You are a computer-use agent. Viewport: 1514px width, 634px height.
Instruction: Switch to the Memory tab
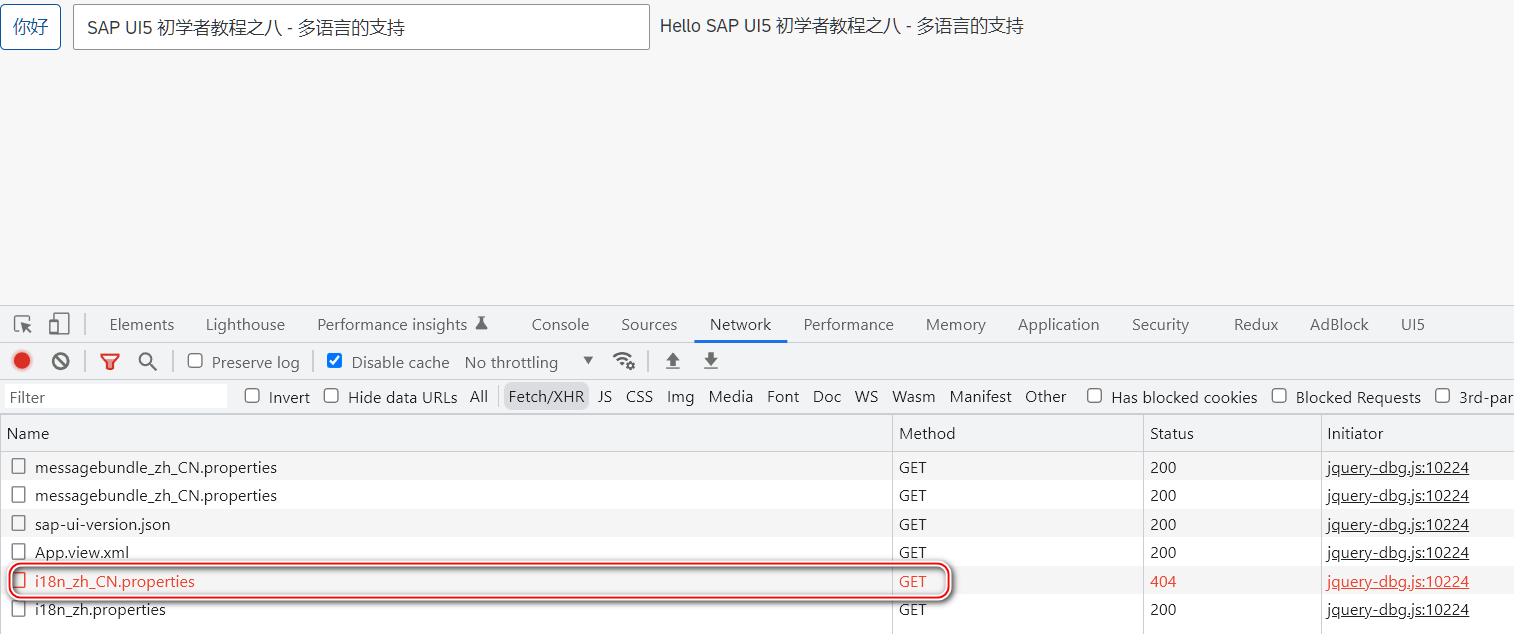pos(956,324)
